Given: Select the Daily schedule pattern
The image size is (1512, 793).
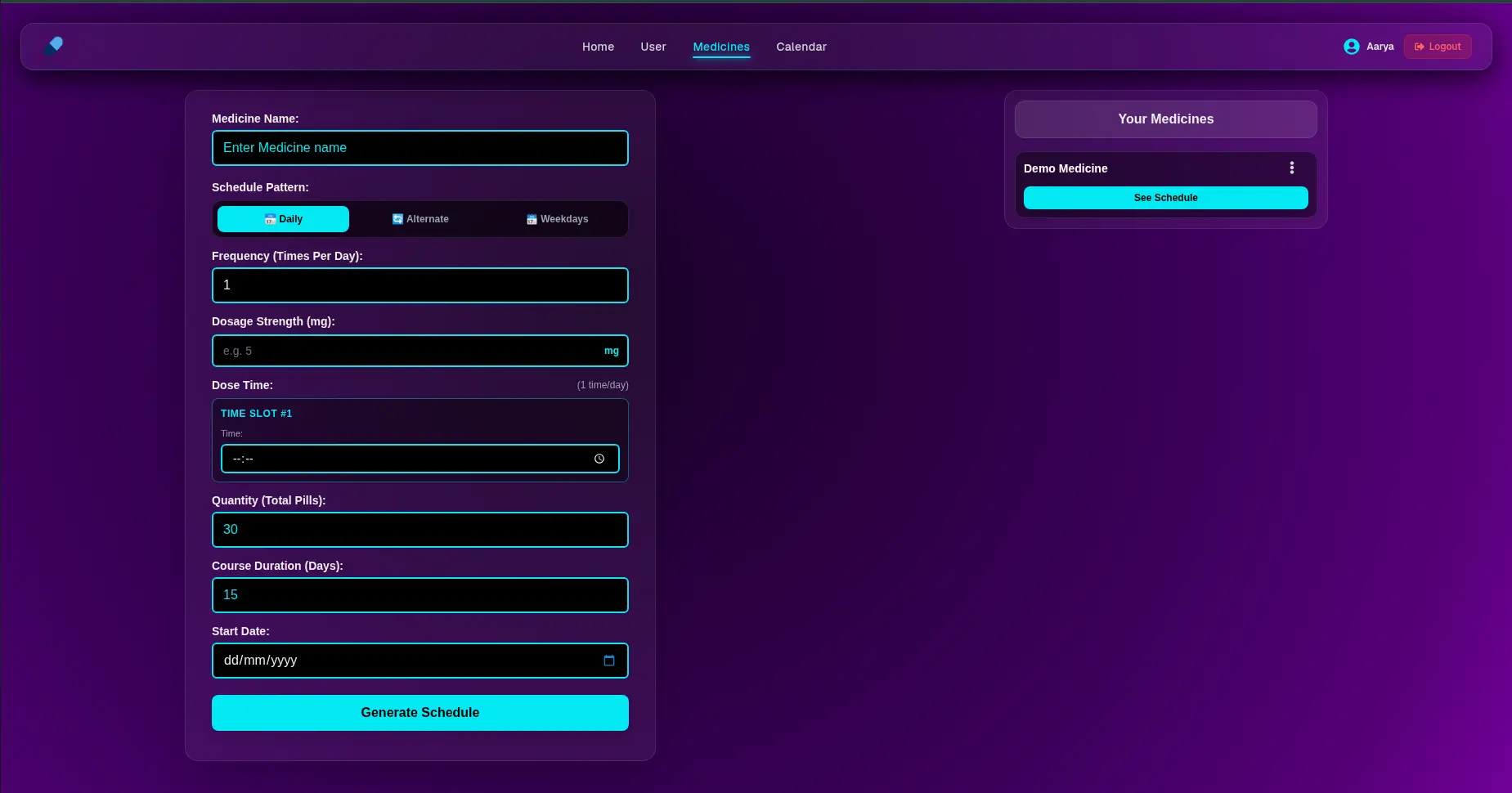Looking at the screenshot, I should (283, 219).
